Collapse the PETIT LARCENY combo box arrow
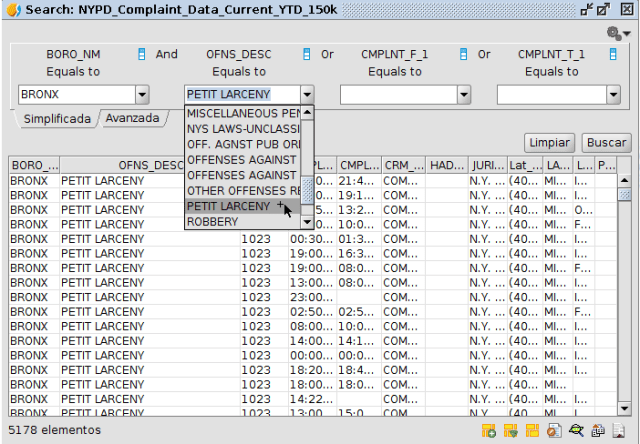 [306, 95]
